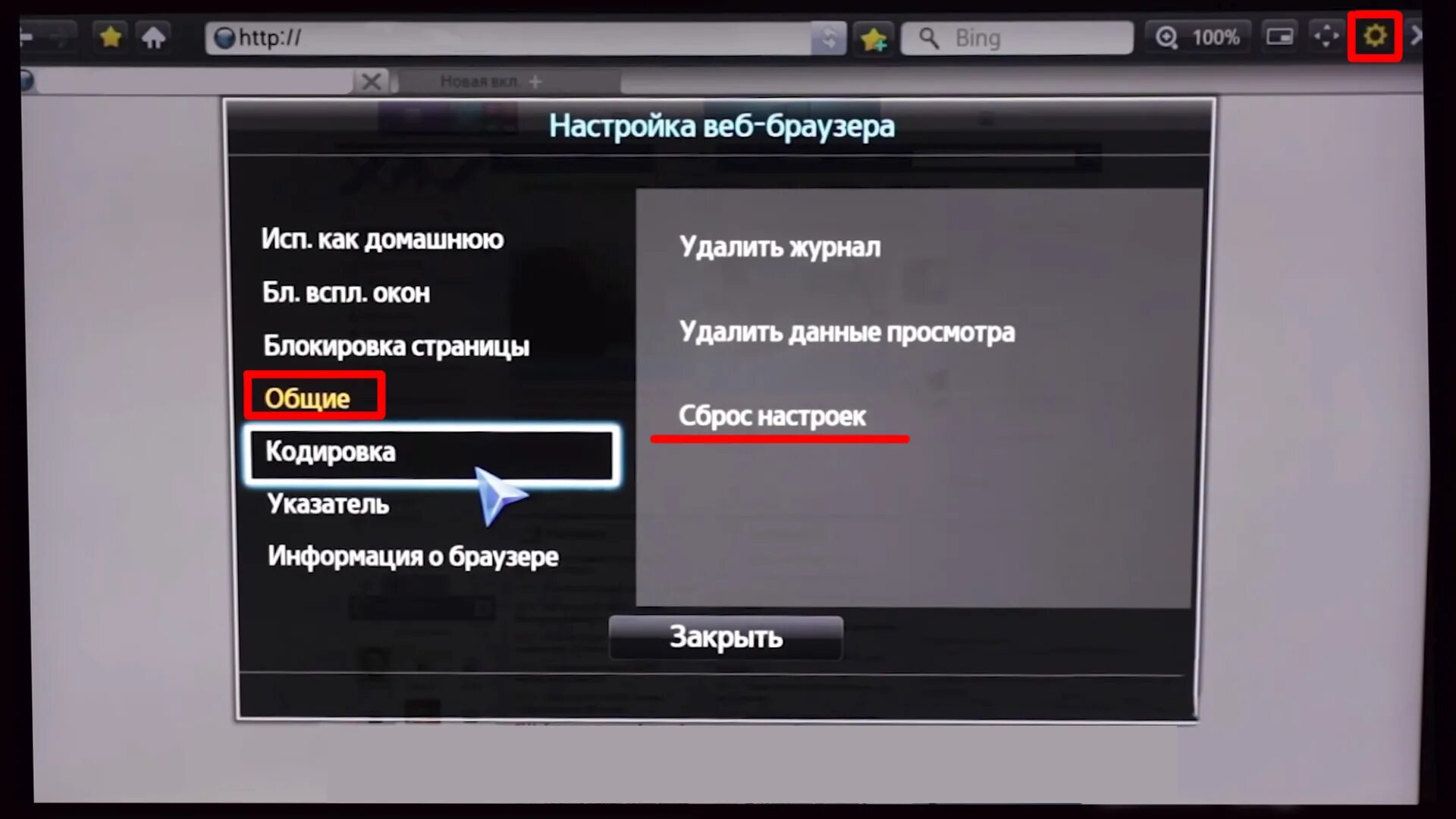Click Бл. вспл. окон (Block pop-ups)
Image resolution: width=1456 pixels, height=819 pixels.
pyautogui.click(x=344, y=291)
